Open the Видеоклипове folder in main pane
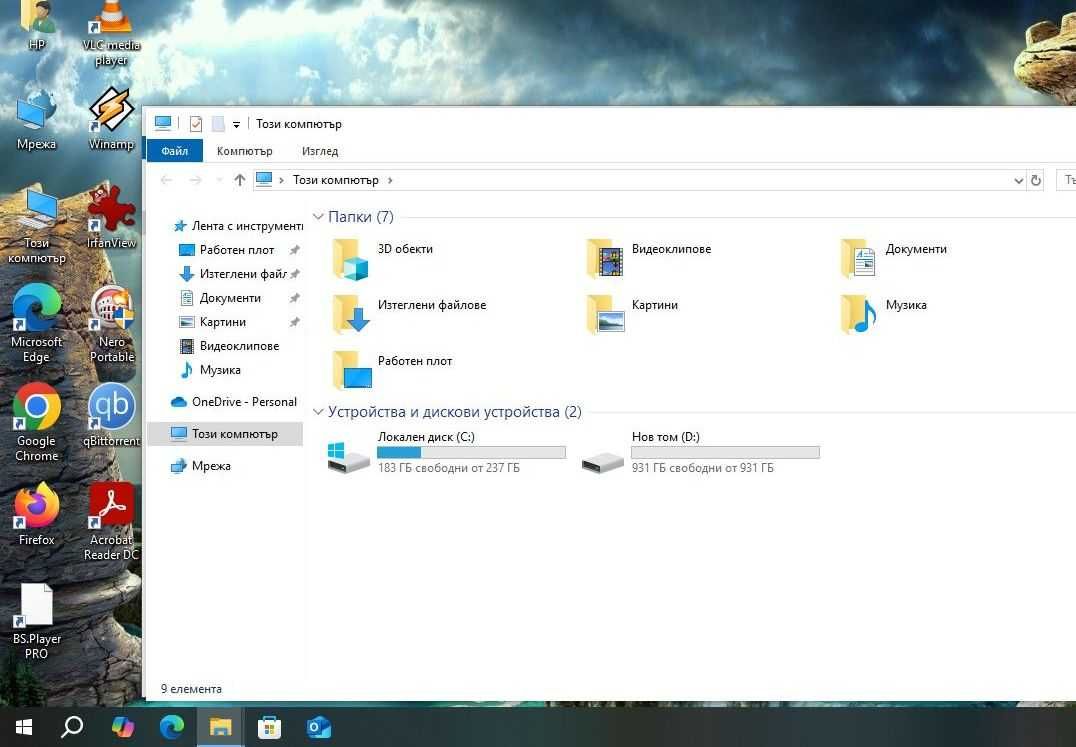This screenshot has height=747, width=1076. pos(649,259)
